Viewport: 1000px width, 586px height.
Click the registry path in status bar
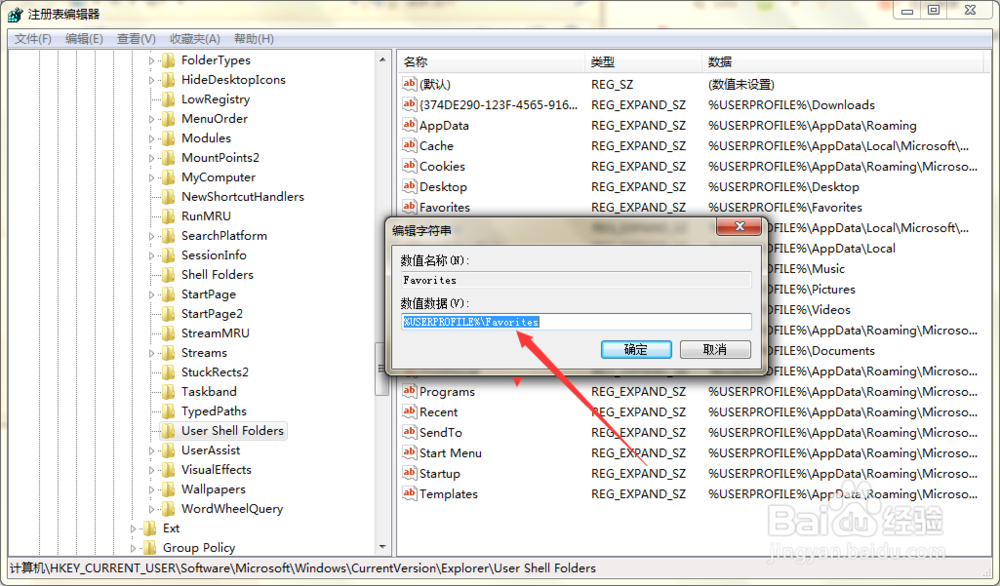click(303, 568)
